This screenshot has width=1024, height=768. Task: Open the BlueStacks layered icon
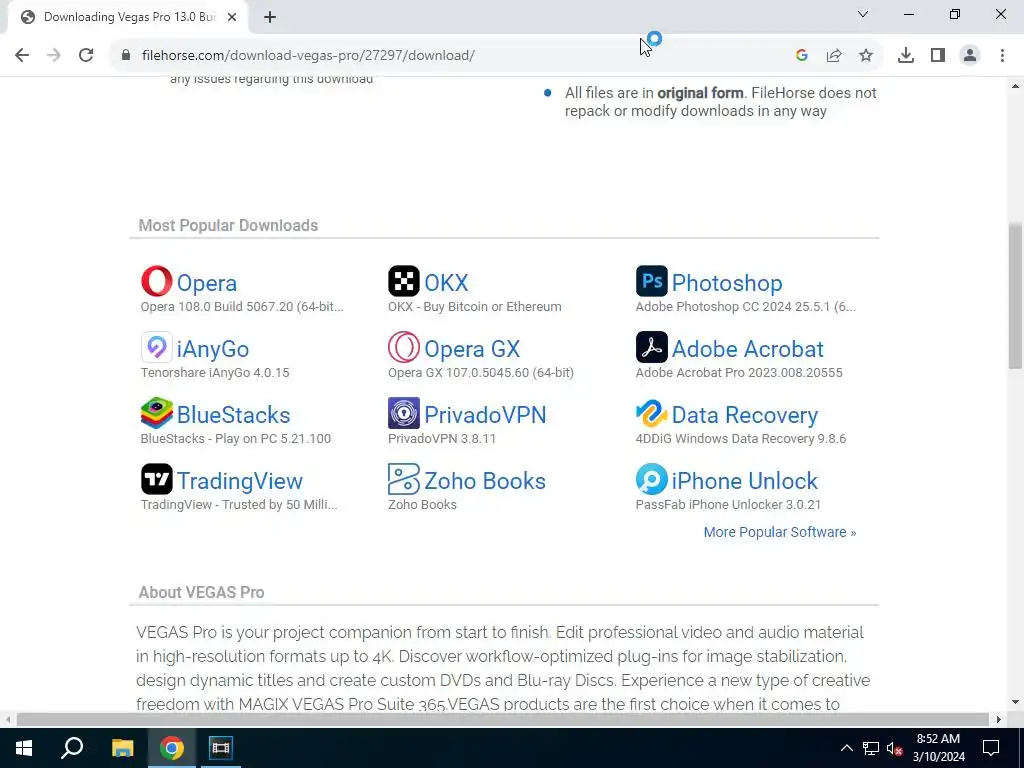tap(157, 413)
